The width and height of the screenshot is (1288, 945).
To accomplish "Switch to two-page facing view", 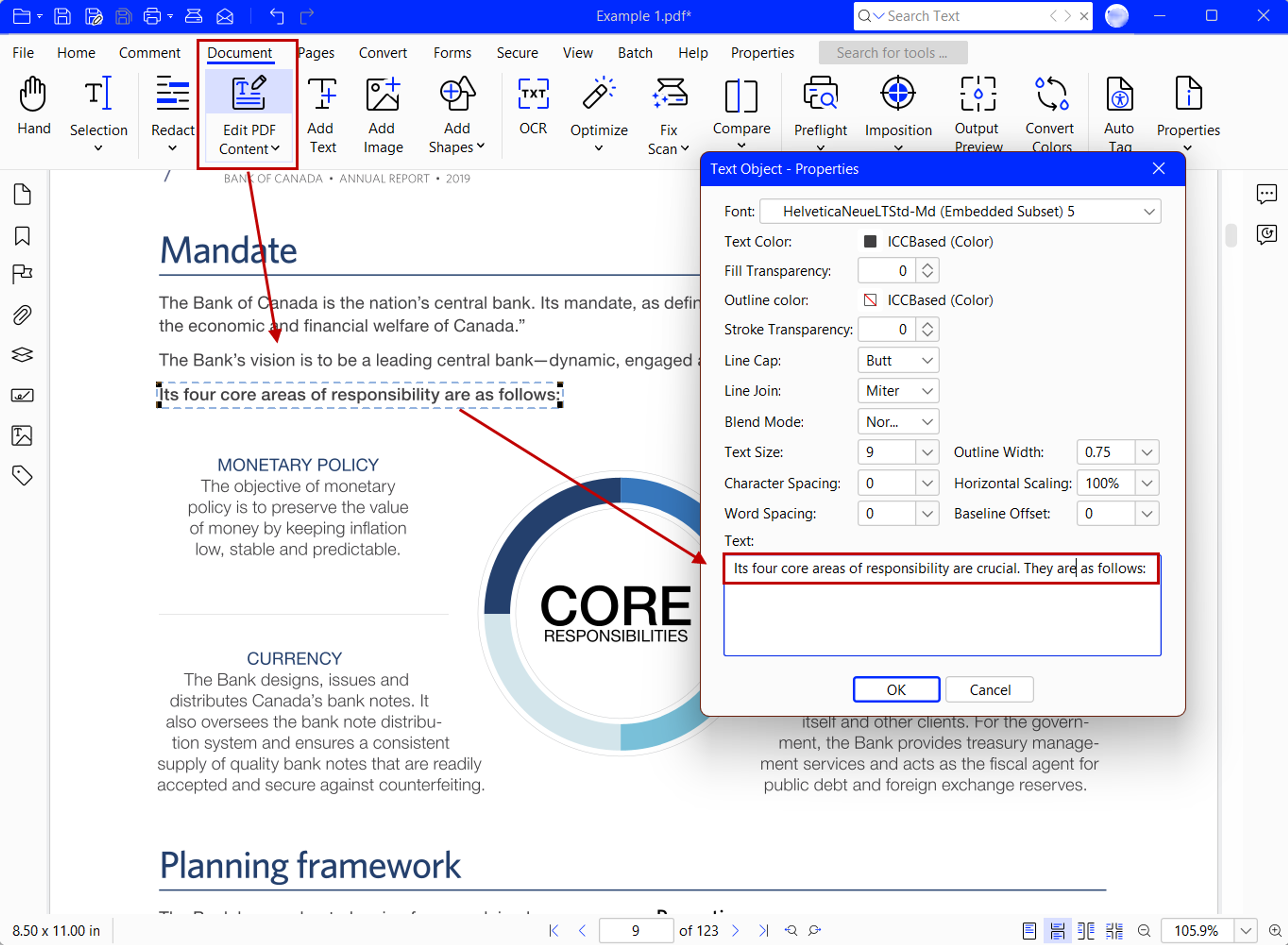I will [x=1086, y=931].
